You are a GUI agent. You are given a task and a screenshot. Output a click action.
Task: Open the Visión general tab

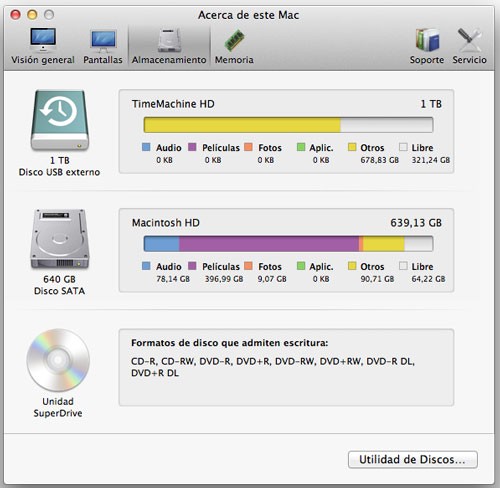click(43, 46)
